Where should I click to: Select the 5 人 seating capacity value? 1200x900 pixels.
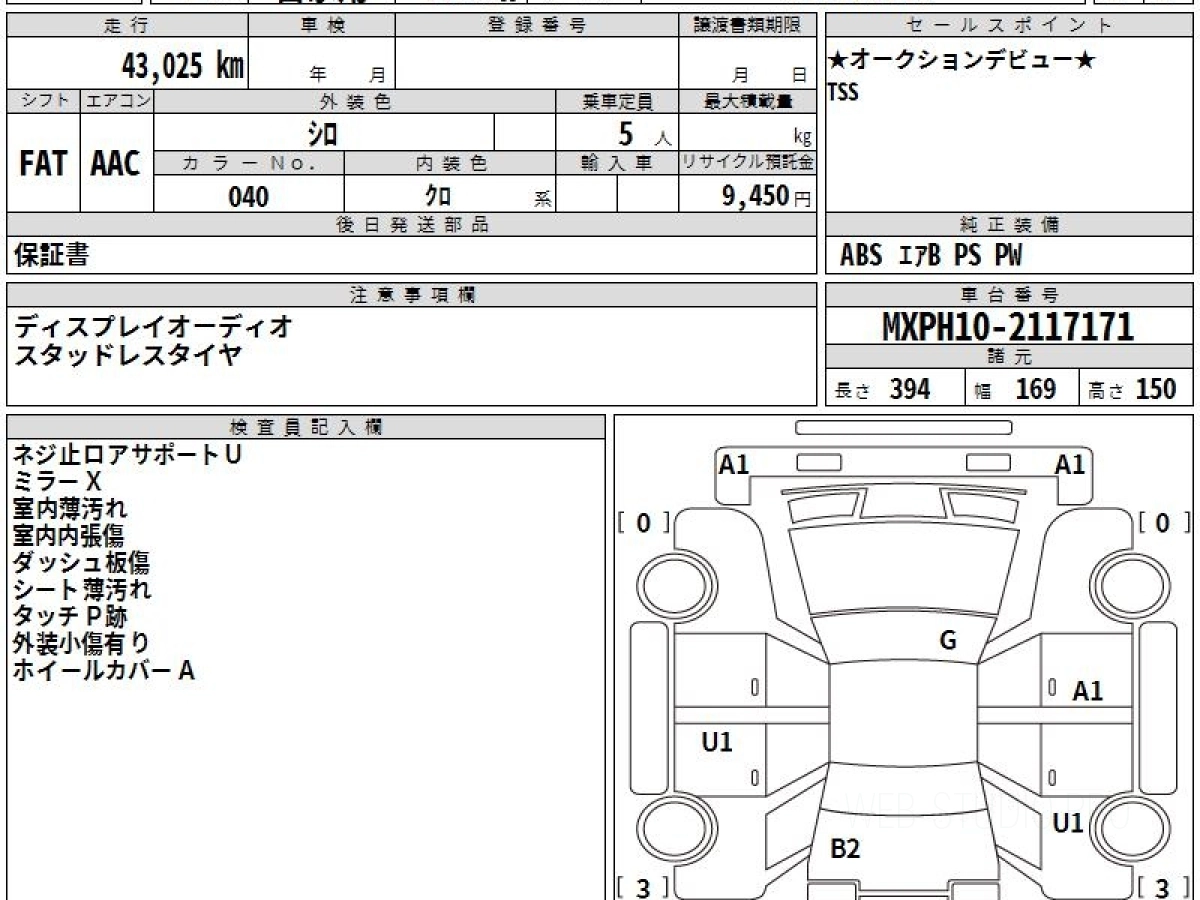[x=644, y=133]
